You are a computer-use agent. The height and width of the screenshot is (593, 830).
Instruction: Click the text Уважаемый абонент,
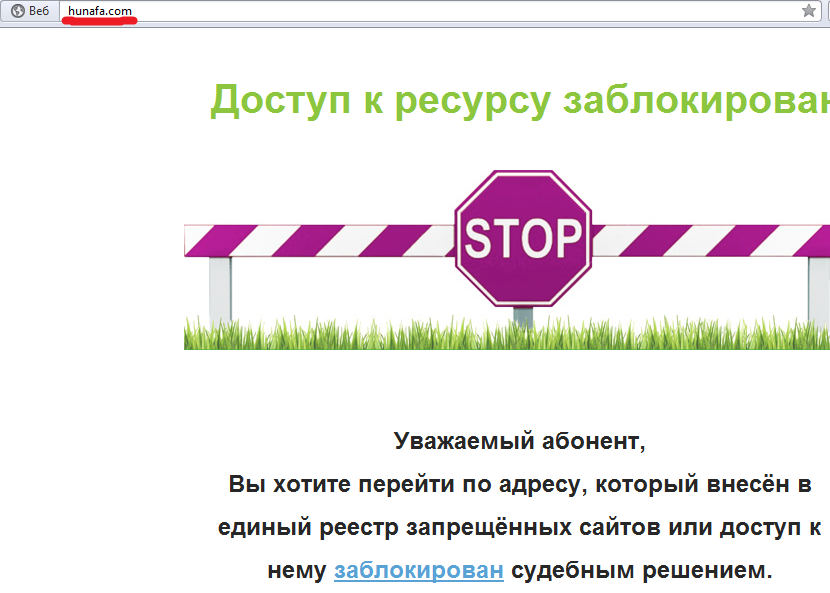tap(520, 441)
